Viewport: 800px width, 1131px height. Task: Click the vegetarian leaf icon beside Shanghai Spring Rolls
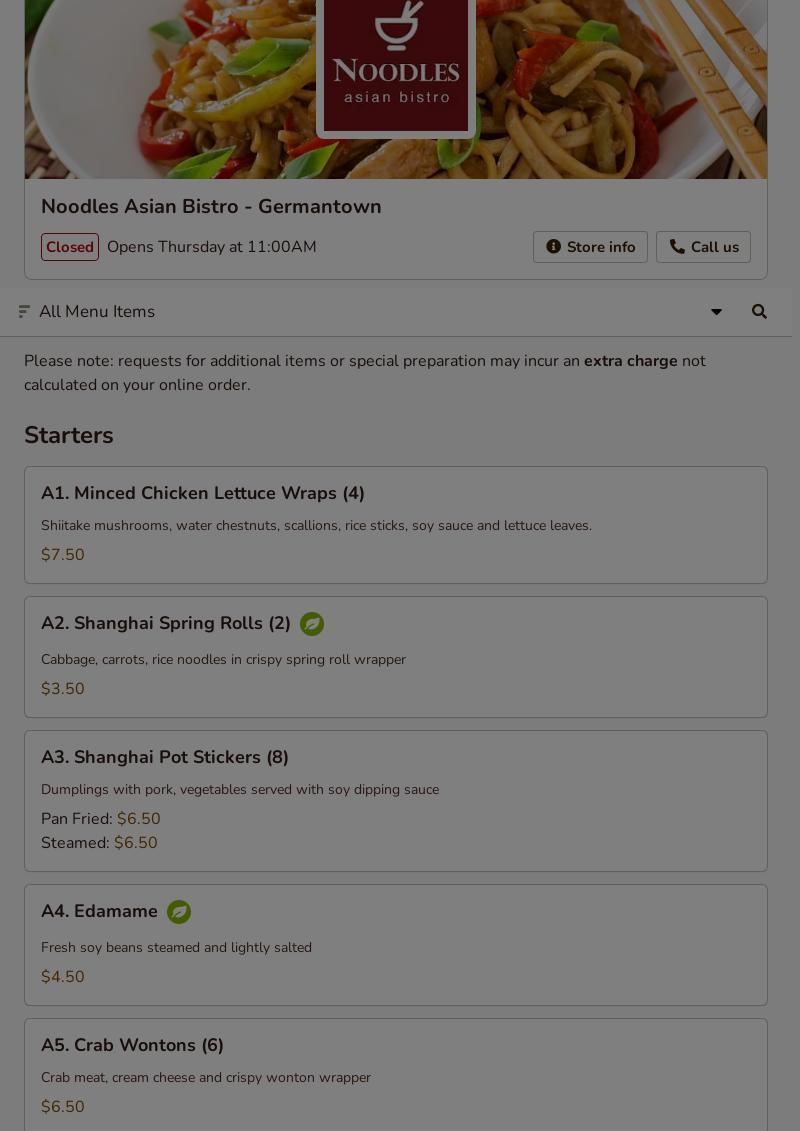point(312,624)
